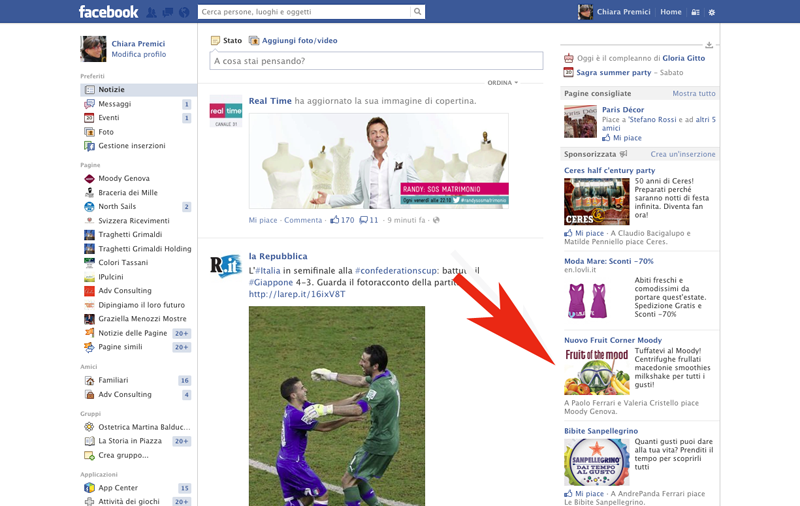Click Mi piace under Paris Décor
Image resolution: width=800 pixels, height=506 pixels.
click(x=627, y=138)
